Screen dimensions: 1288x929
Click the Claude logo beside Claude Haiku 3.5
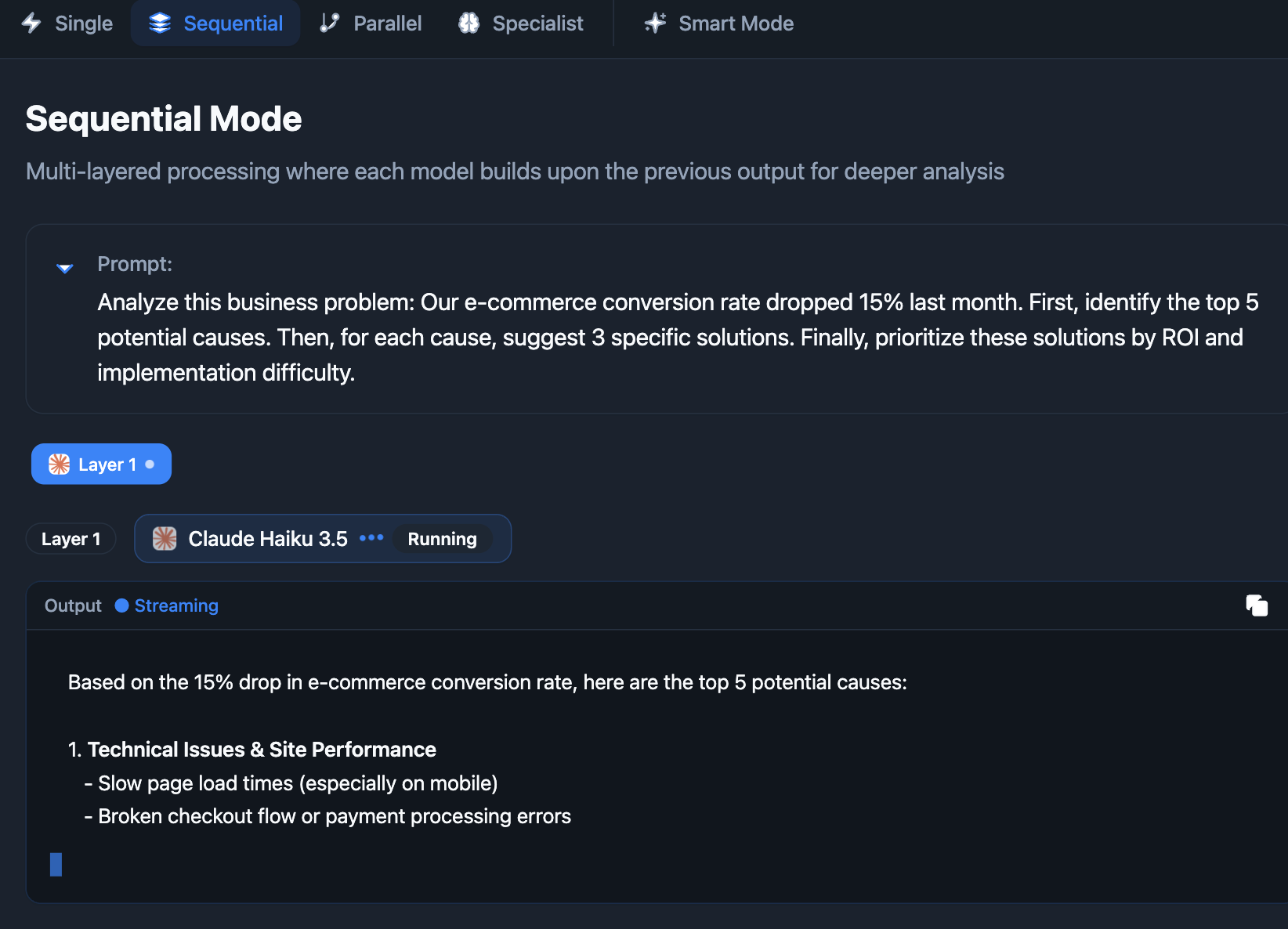165,539
